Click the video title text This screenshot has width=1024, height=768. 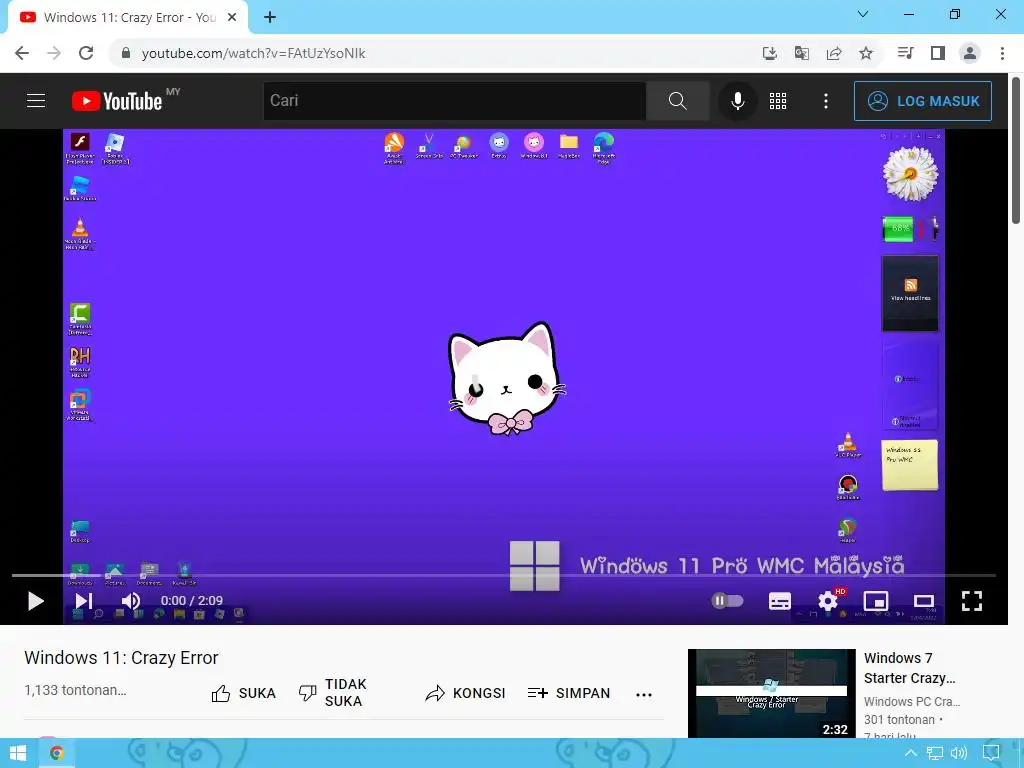(x=121, y=658)
